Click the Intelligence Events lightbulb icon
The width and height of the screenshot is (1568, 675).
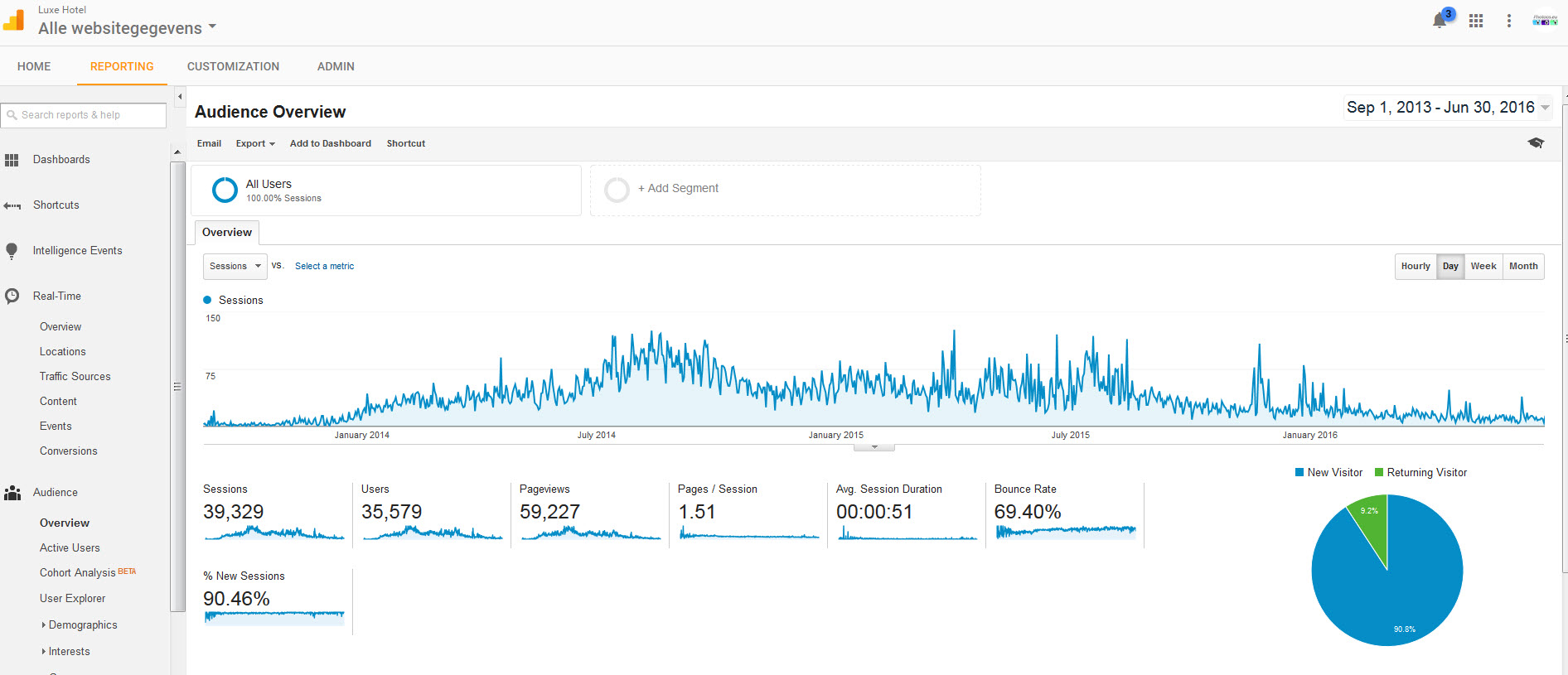tap(12, 251)
